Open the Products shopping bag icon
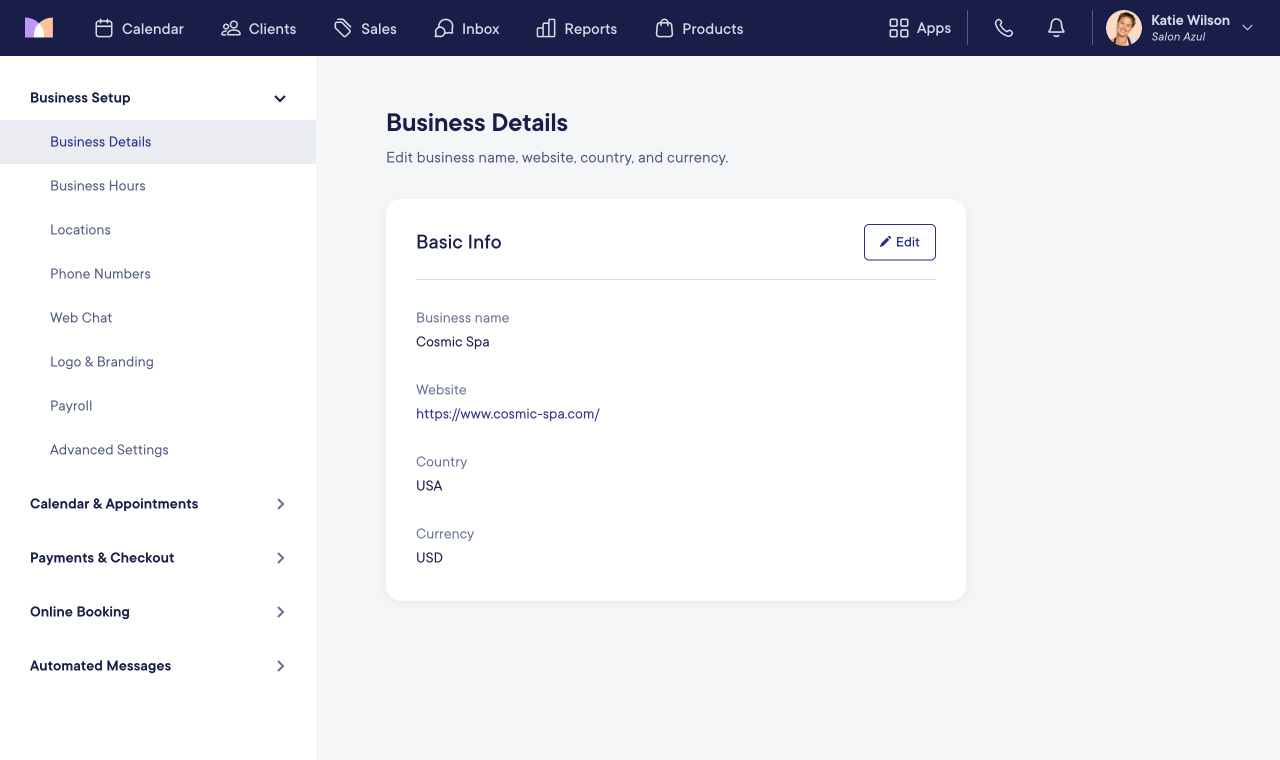Viewport: 1280px width, 760px height. [x=664, y=28]
